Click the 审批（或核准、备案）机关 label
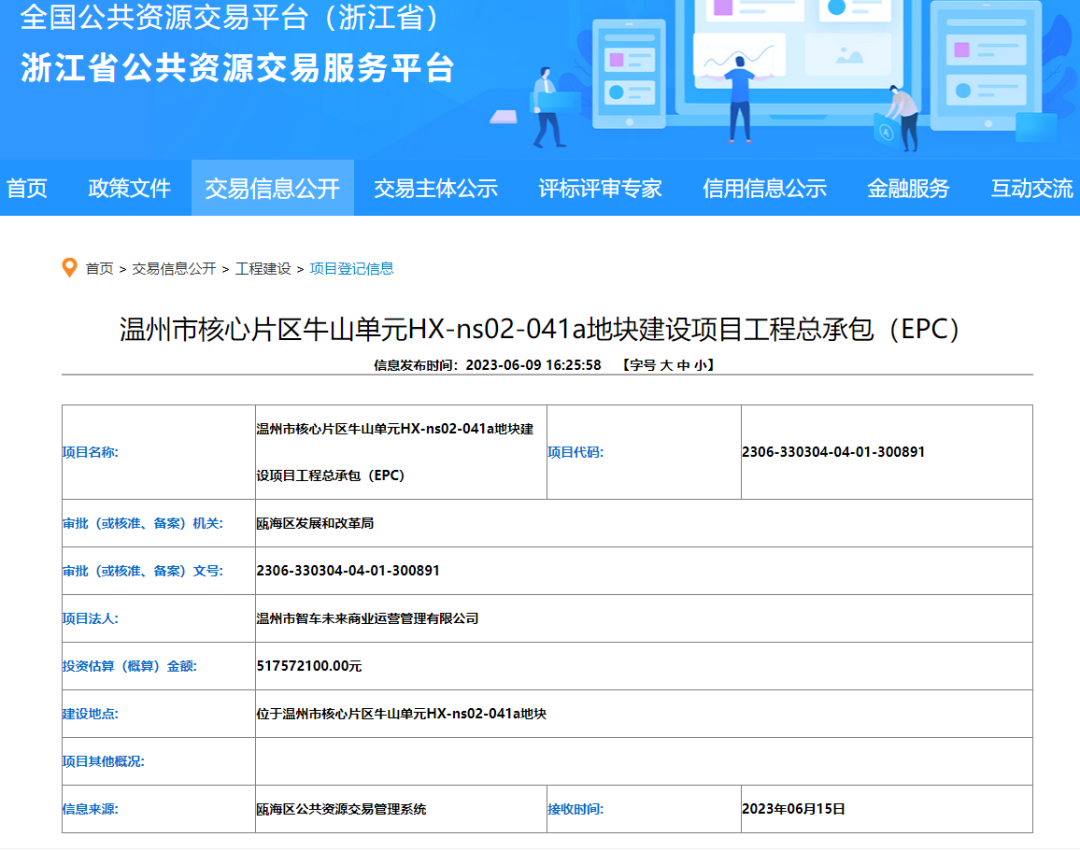 coord(143,523)
